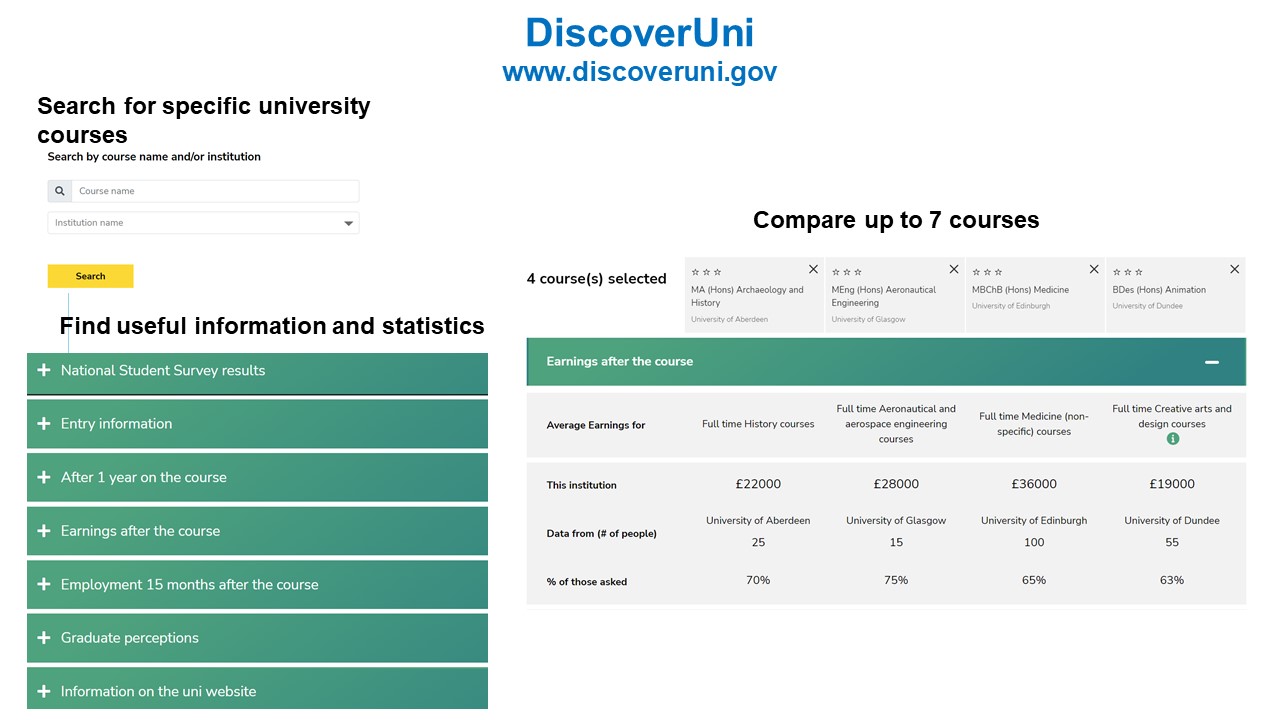Click the Data from (# of people) row label
1280x720 pixels.
point(602,533)
